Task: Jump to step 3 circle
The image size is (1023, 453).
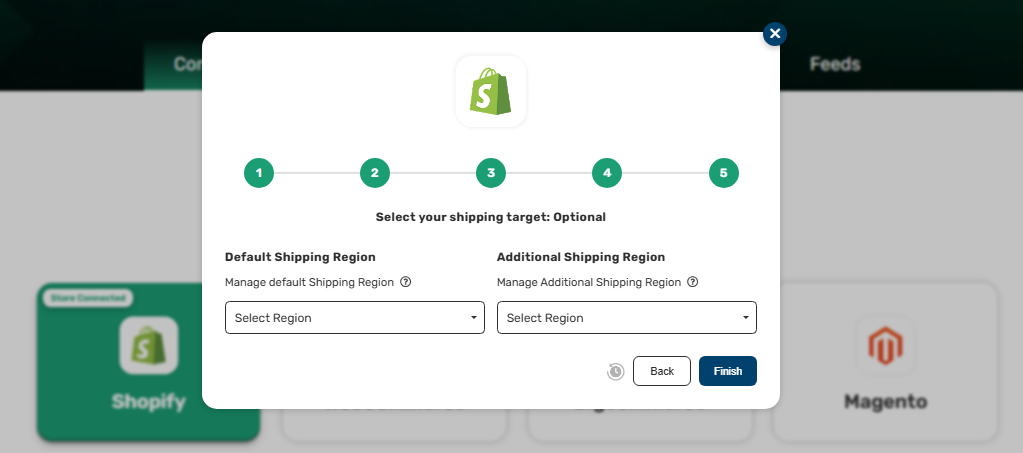Action: (491, 173)
